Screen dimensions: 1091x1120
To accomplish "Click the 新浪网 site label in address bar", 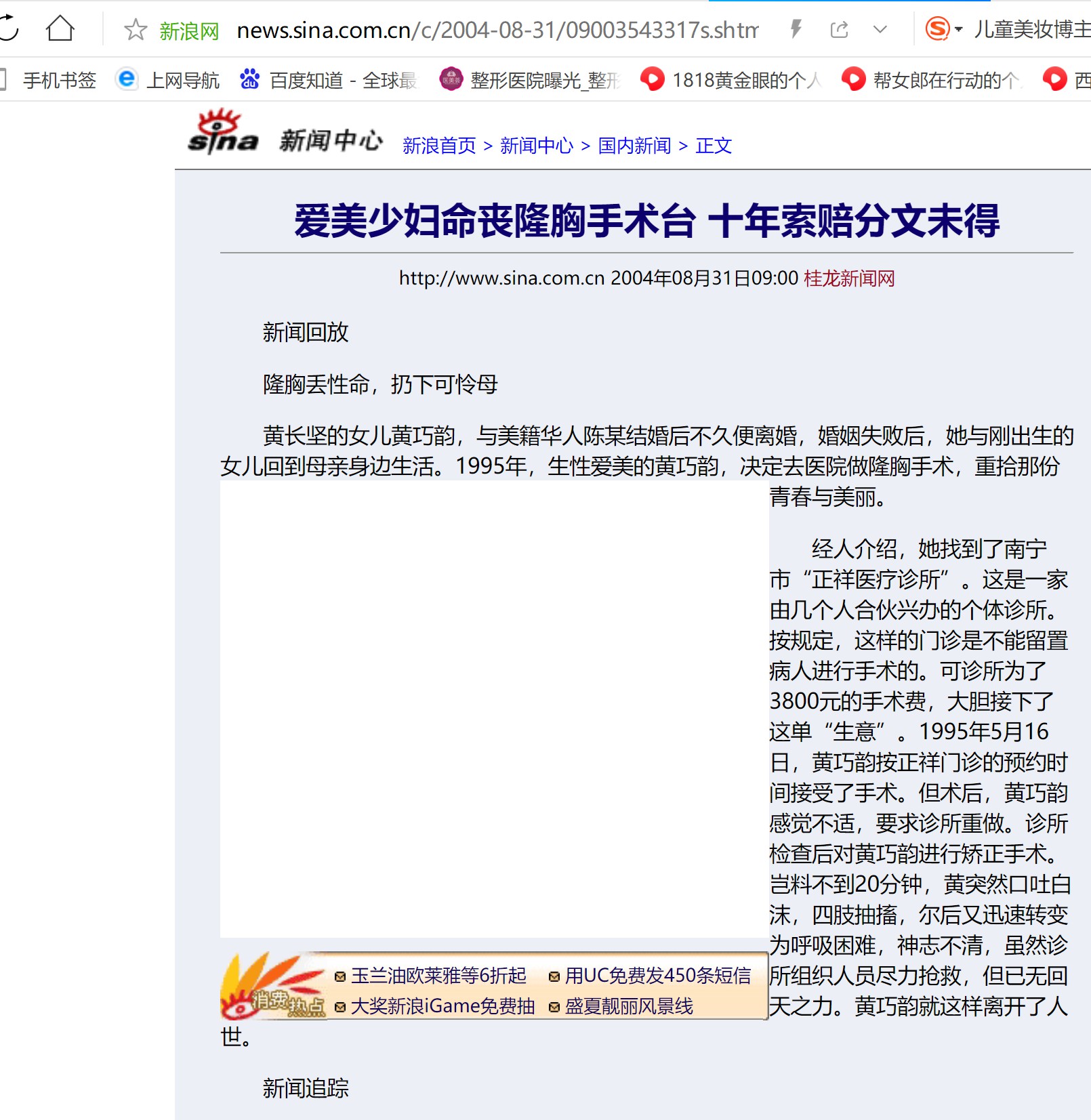I will click(x=189, y=31).
